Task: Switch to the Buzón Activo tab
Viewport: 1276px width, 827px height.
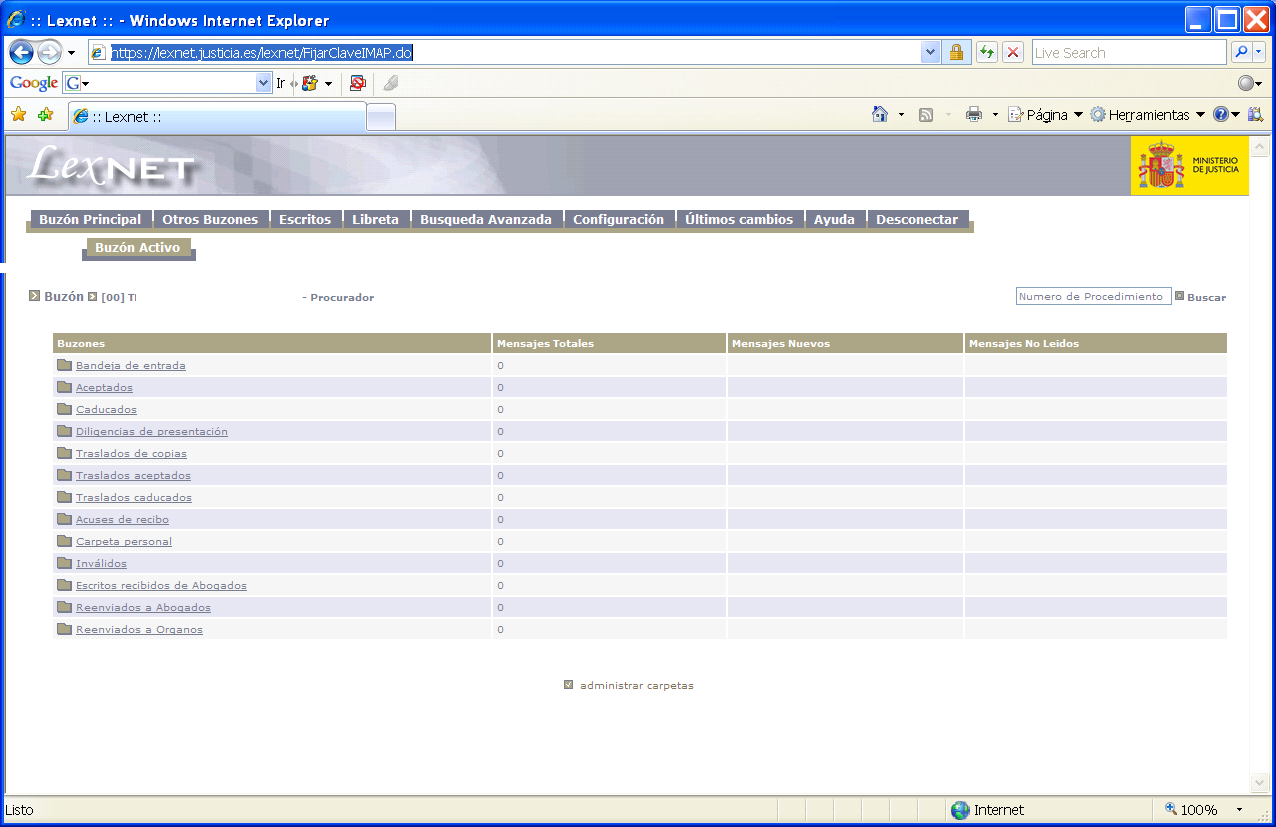Action: pos(138,248)
